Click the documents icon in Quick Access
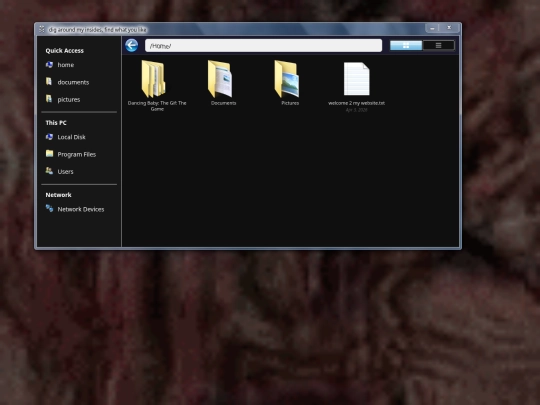The height and width of the screenshot is (405, 540). point(49,82)
